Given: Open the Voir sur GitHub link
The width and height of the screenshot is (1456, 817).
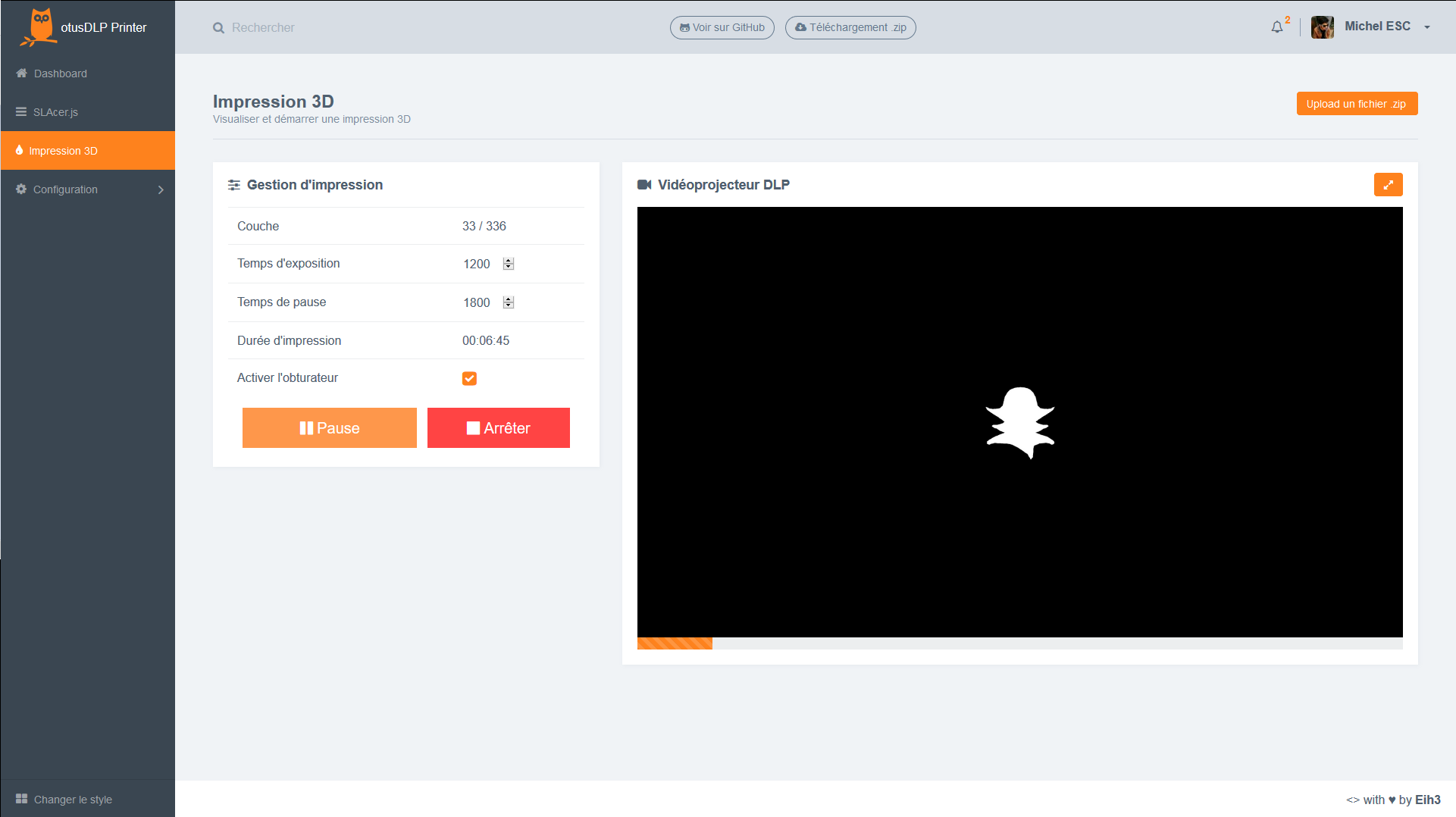Looking at the screenshot, I should (x=722, y=28).
